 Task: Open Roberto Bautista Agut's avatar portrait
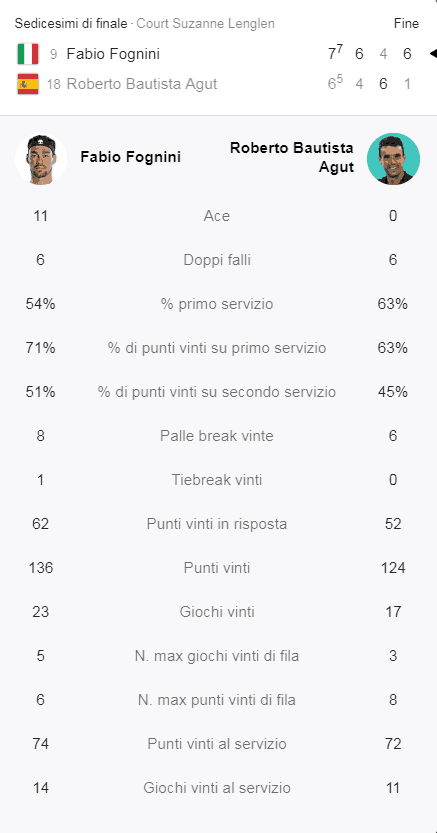pos(393,159)
